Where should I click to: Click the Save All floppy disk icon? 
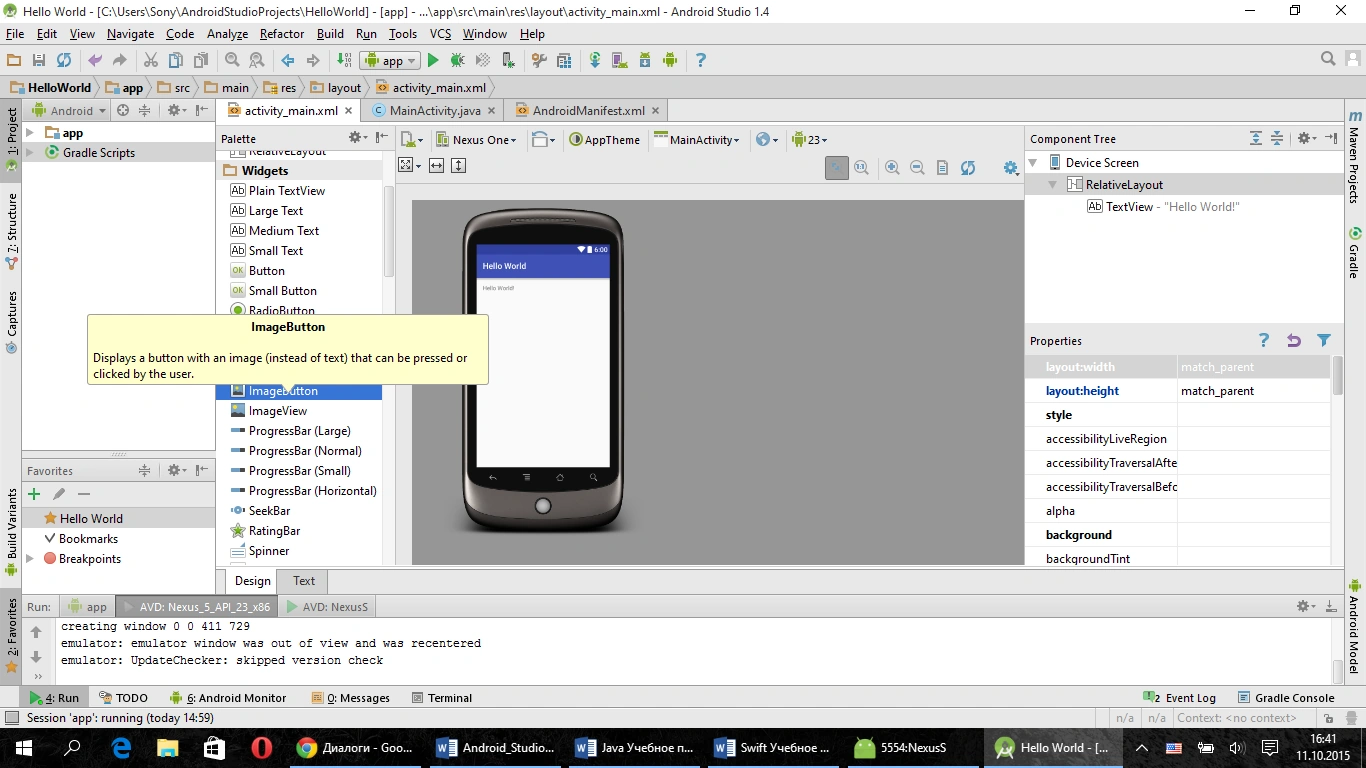pos(38,61)
